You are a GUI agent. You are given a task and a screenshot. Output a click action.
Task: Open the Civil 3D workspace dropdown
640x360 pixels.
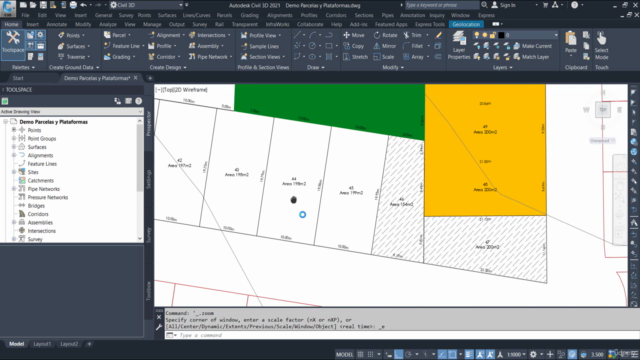pyautogui.click(x=147, y=5)
